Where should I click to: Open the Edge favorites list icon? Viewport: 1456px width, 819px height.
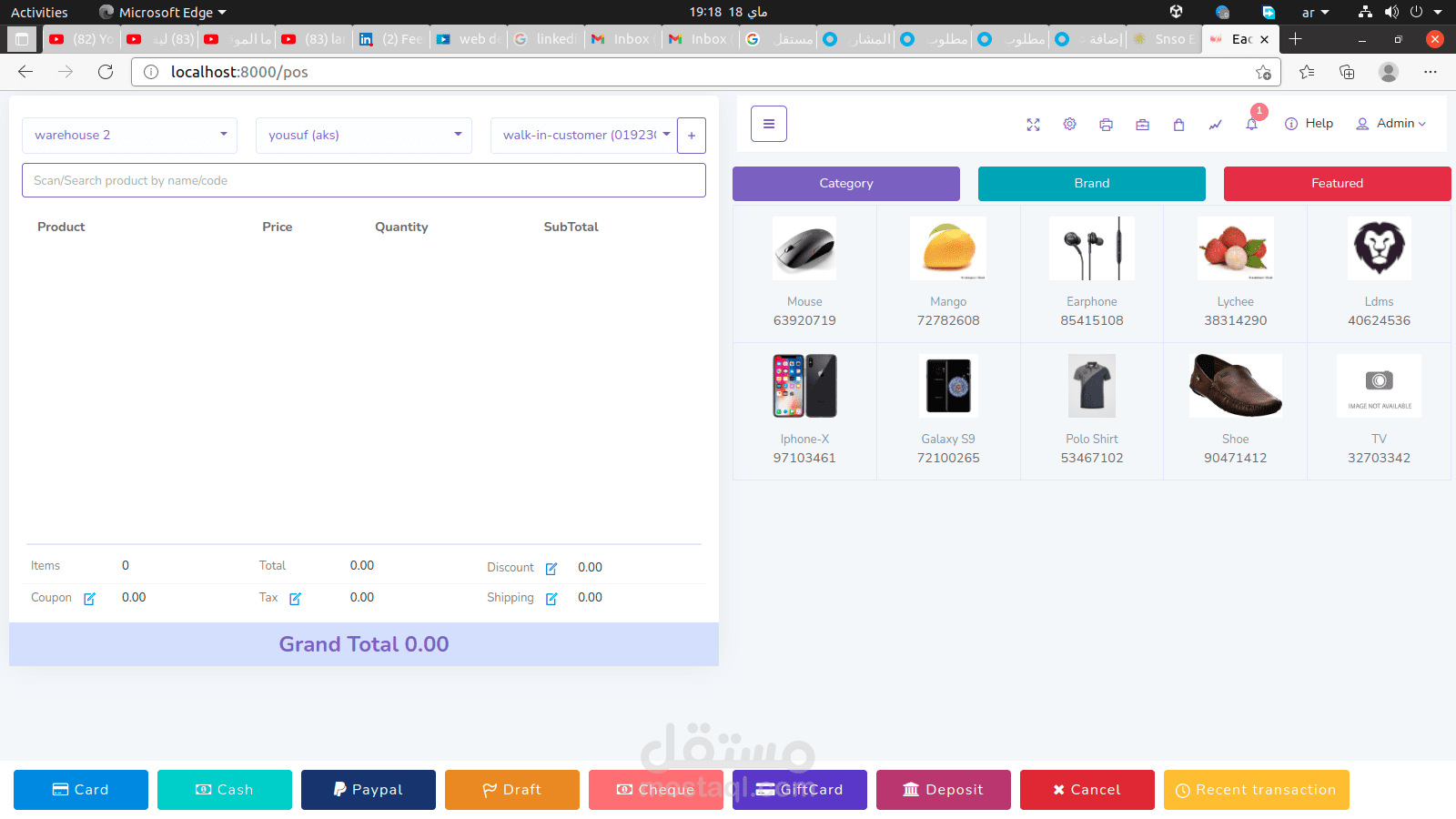(1307, 72)
